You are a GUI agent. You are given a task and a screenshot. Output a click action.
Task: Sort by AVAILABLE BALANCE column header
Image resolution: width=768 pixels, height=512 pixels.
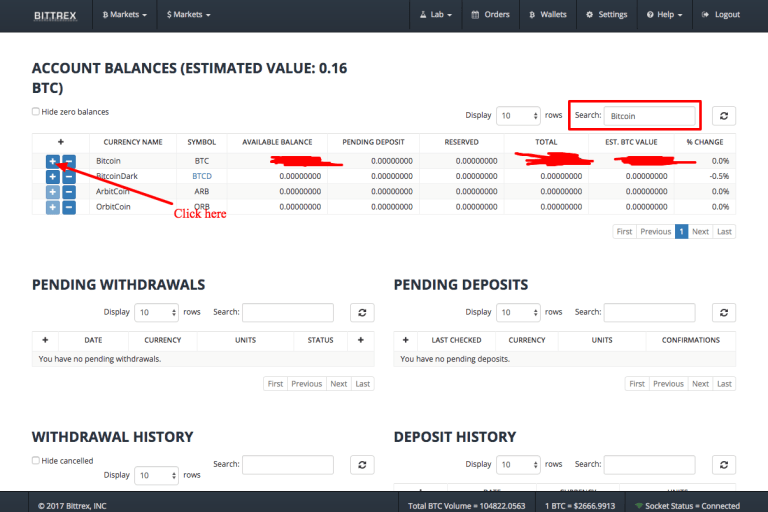pos(277,142)
